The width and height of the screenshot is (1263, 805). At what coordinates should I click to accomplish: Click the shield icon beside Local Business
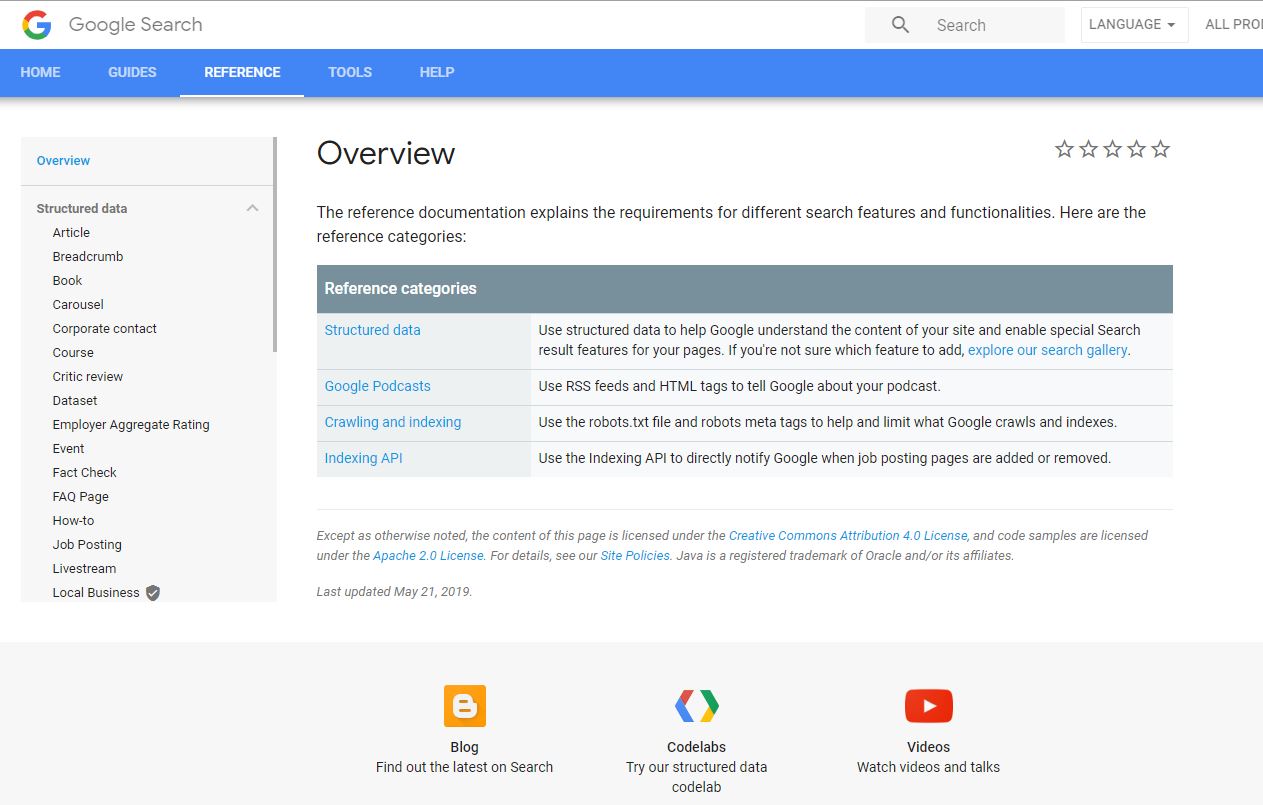(x=153, y=593)
